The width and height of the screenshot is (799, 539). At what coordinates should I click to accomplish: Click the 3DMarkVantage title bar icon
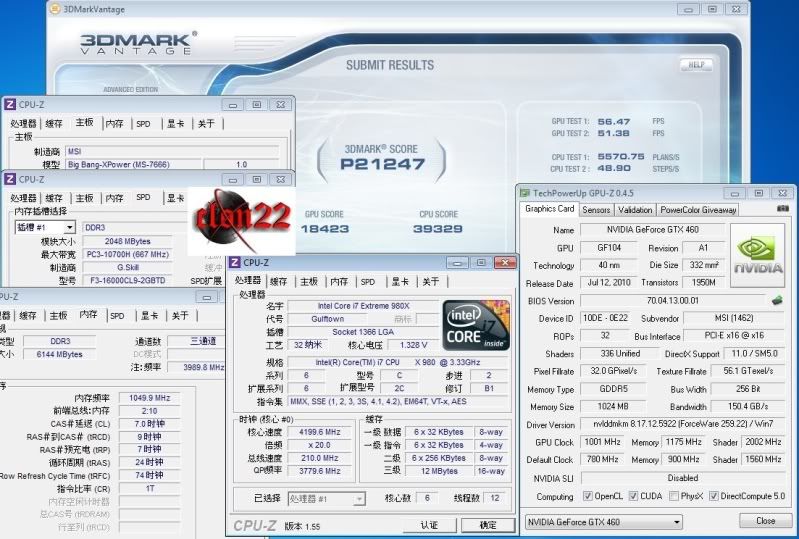click(x=55, y=9)
